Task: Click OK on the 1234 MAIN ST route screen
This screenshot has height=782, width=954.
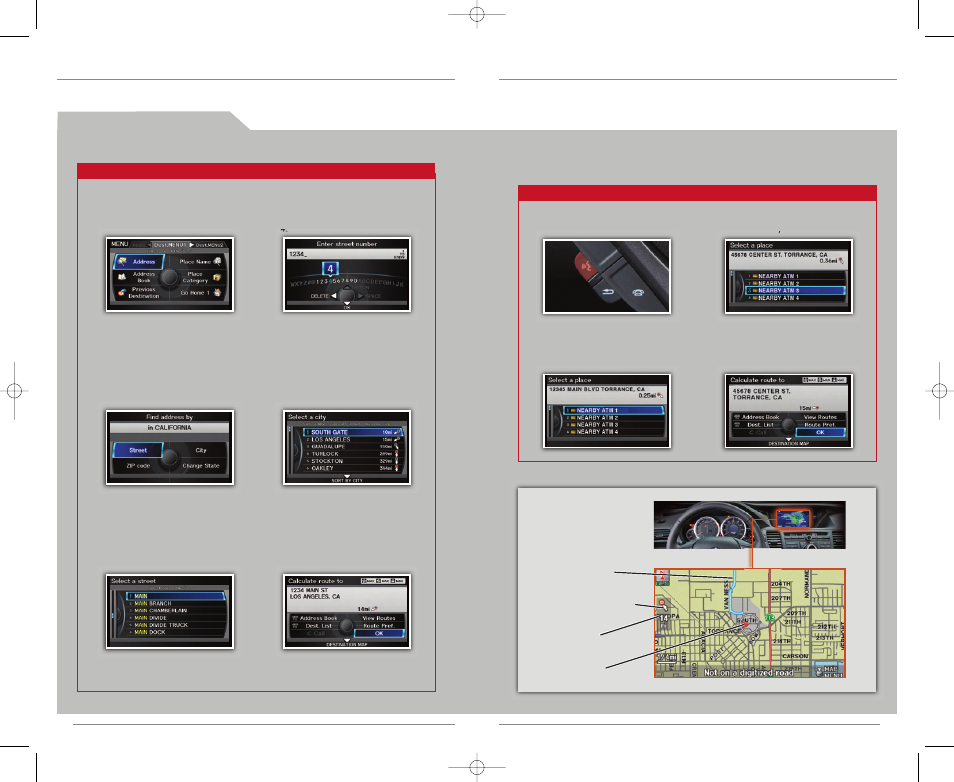Action: click(379, 634)
